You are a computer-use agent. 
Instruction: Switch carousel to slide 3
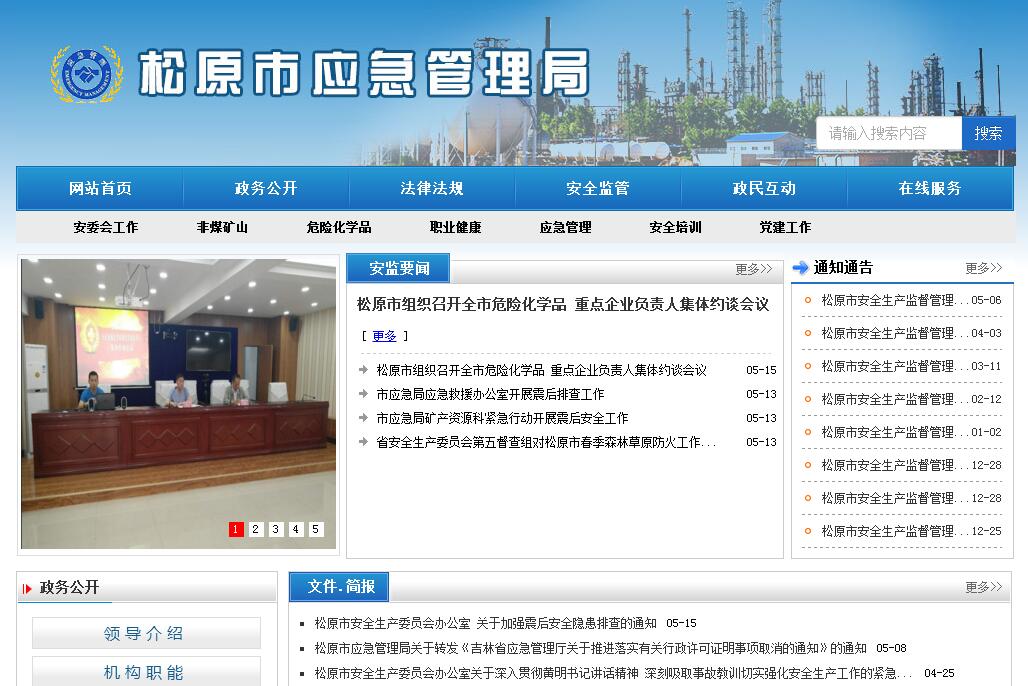coord(276,529)
